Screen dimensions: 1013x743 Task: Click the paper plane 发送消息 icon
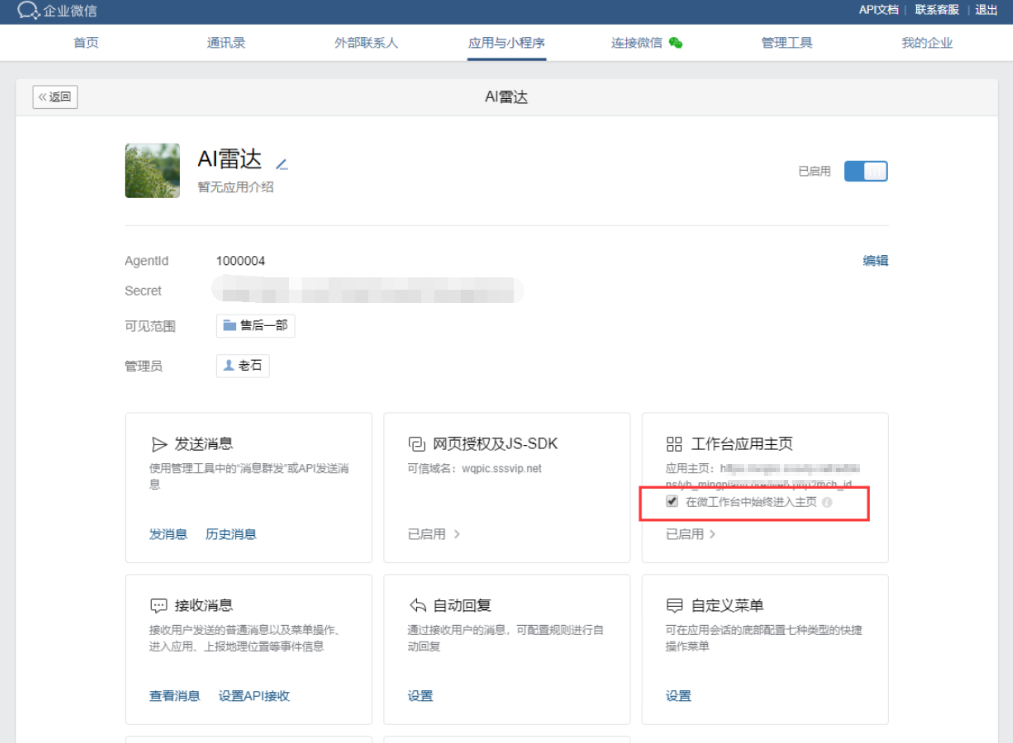[x=159, y=445]
